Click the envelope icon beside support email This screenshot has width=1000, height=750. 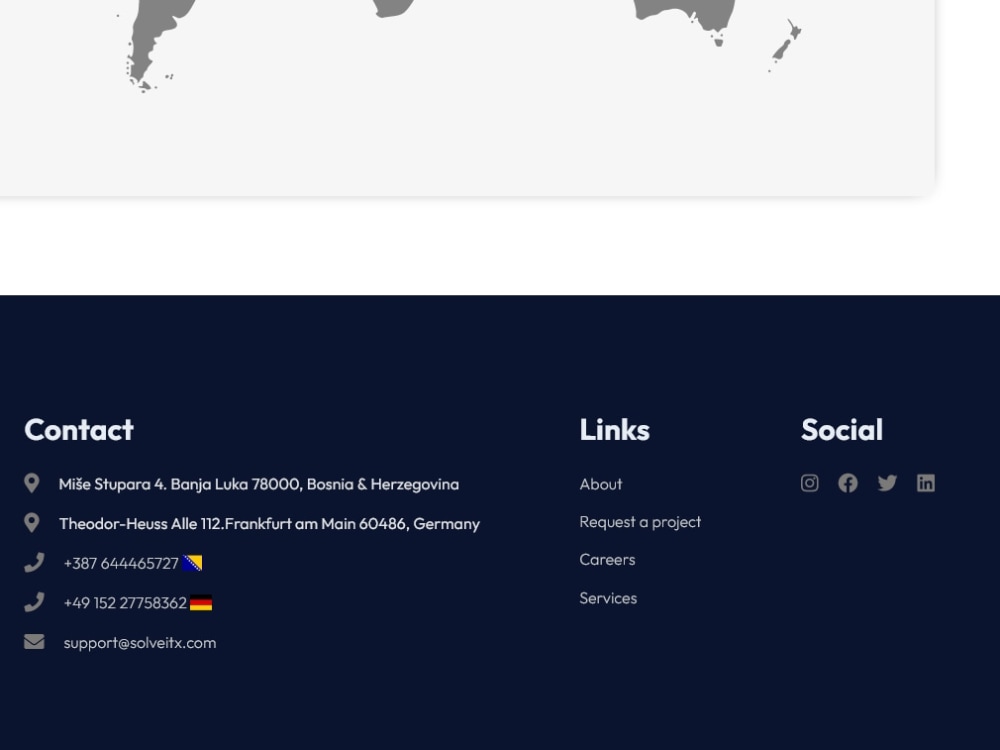(34, 642)
